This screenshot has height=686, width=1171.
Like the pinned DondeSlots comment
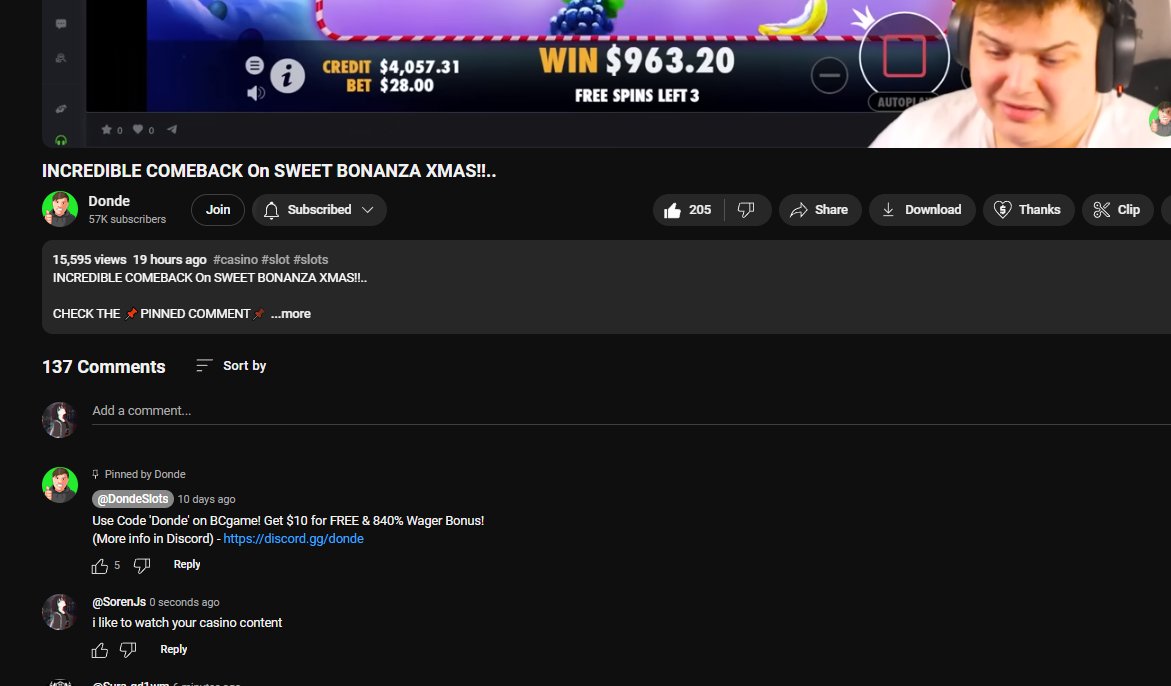point(99,566)
